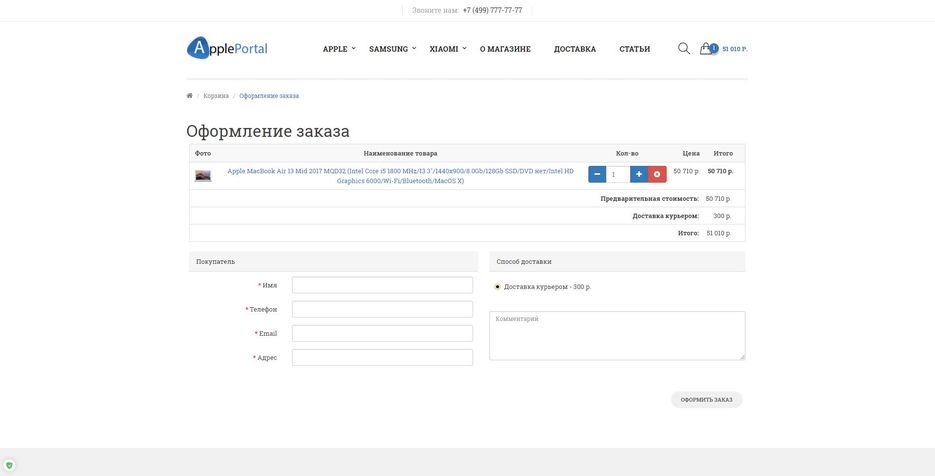Image resolution: width=935 pixels, height=476 pixels.
Task: Click cart total 51 010 р. in header
Action: pyautogui.click(x=735, y=49)
